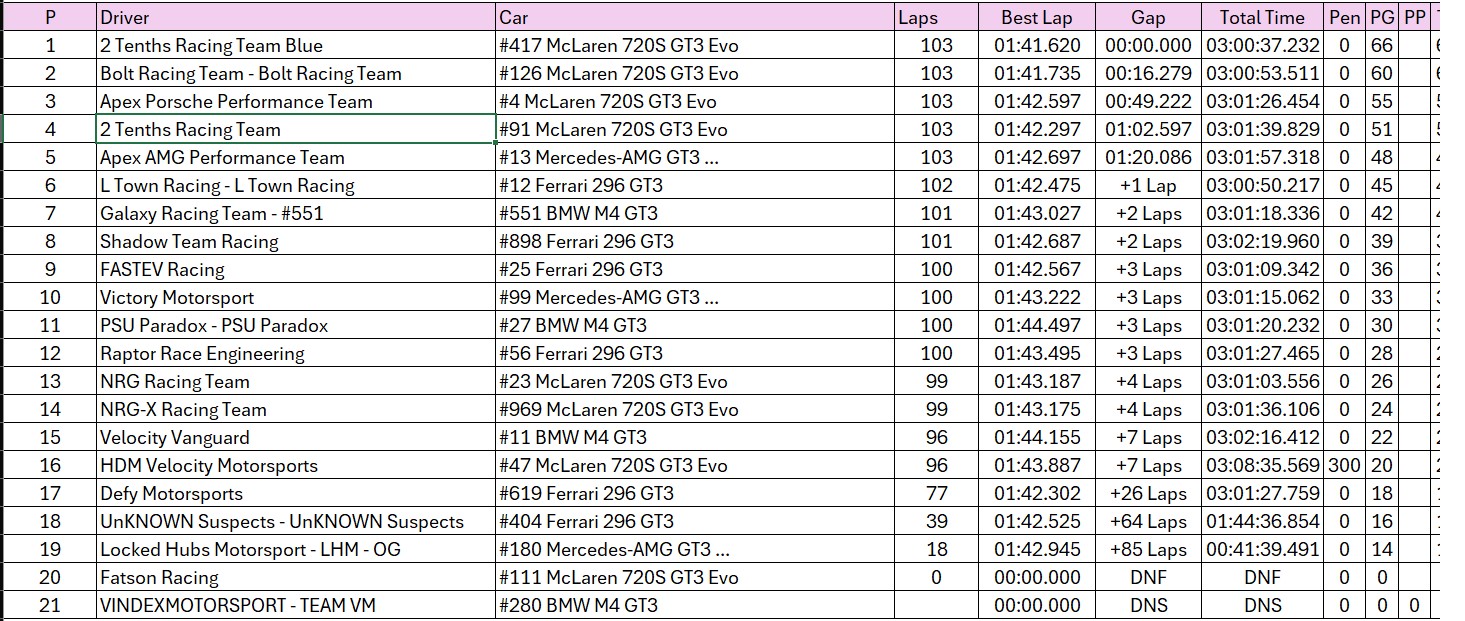Click the +85 Laps gap cell
The width and height of the screenshot is (1465, 621).
click(x=1149, y=549)
